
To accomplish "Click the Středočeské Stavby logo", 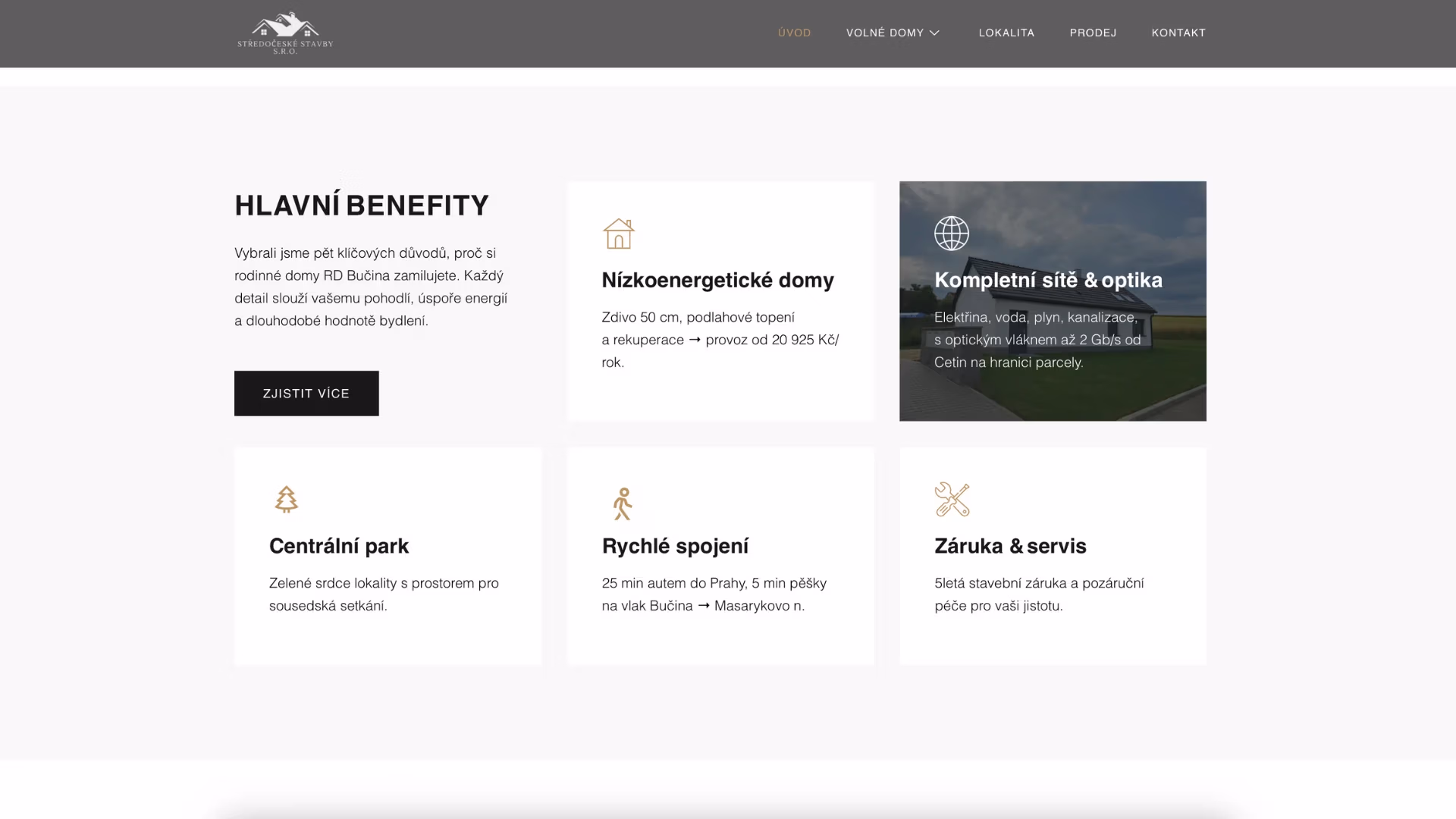I will pos(286,32).
